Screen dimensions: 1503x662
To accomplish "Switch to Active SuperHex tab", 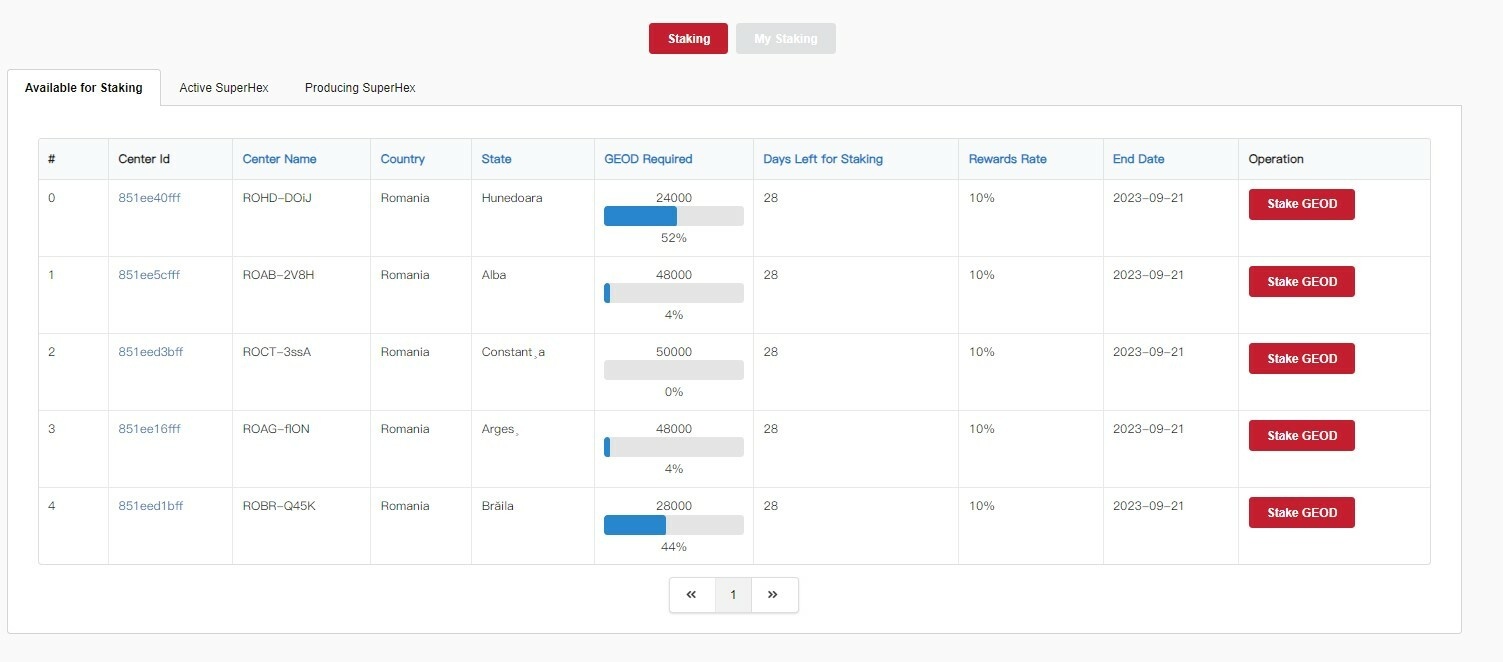I will tap(224, 88).
